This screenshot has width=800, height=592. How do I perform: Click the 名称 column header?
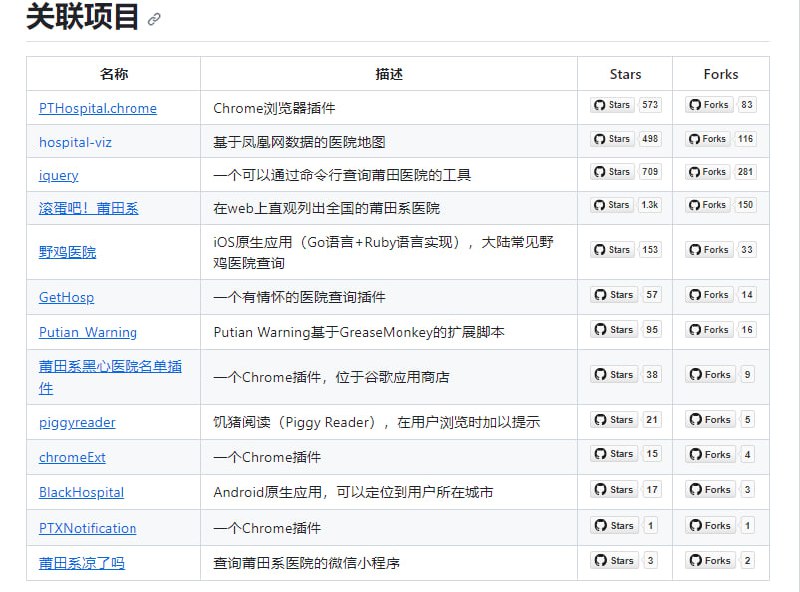tap(113, 73)
